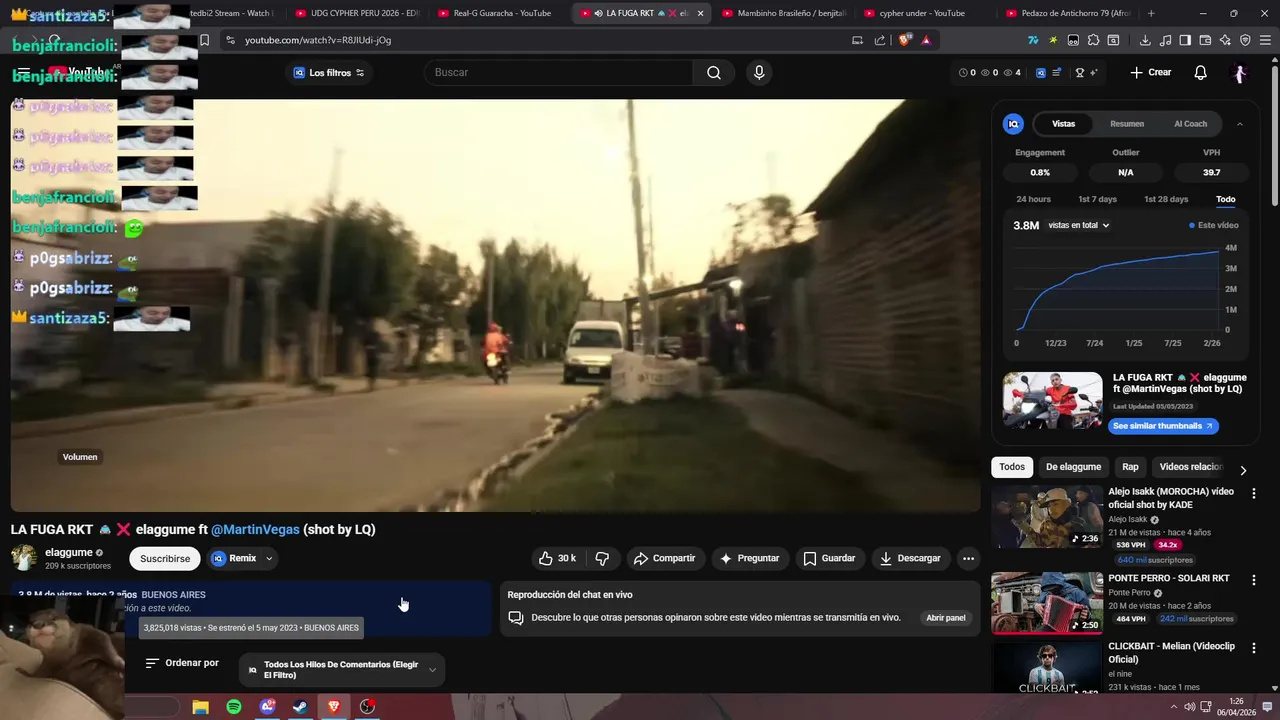1280x720 pixels.
Task: Open elaggume channel avatar
Action: coord(24,558)
